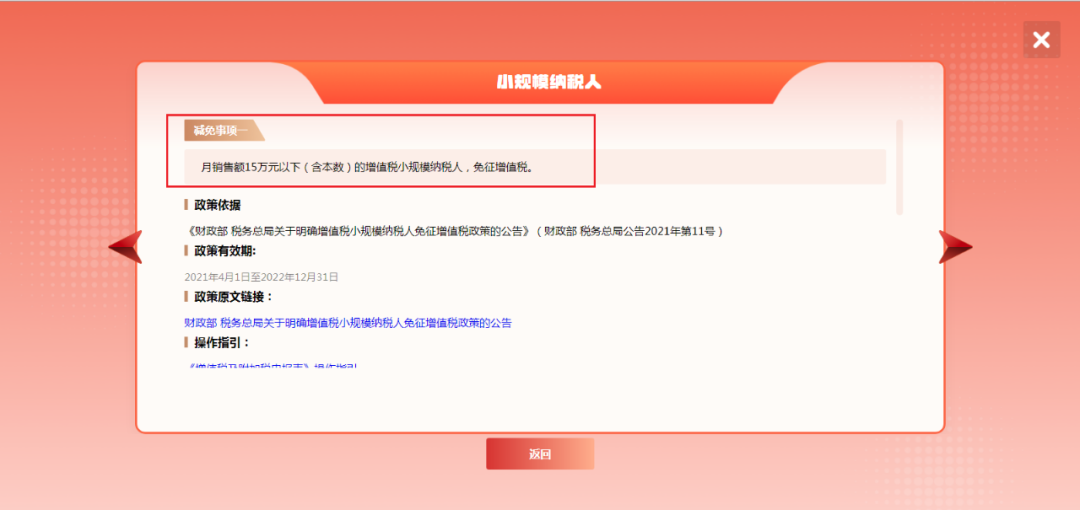
Task: Click the left red arrow for previous item
Action: pyautogui.click(x=126, y=247)
